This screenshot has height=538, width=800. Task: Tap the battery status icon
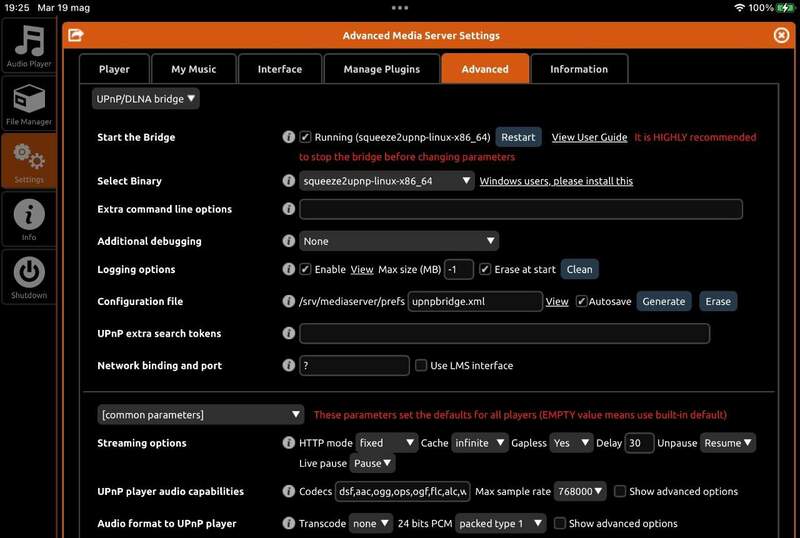[x=785, y=8]
